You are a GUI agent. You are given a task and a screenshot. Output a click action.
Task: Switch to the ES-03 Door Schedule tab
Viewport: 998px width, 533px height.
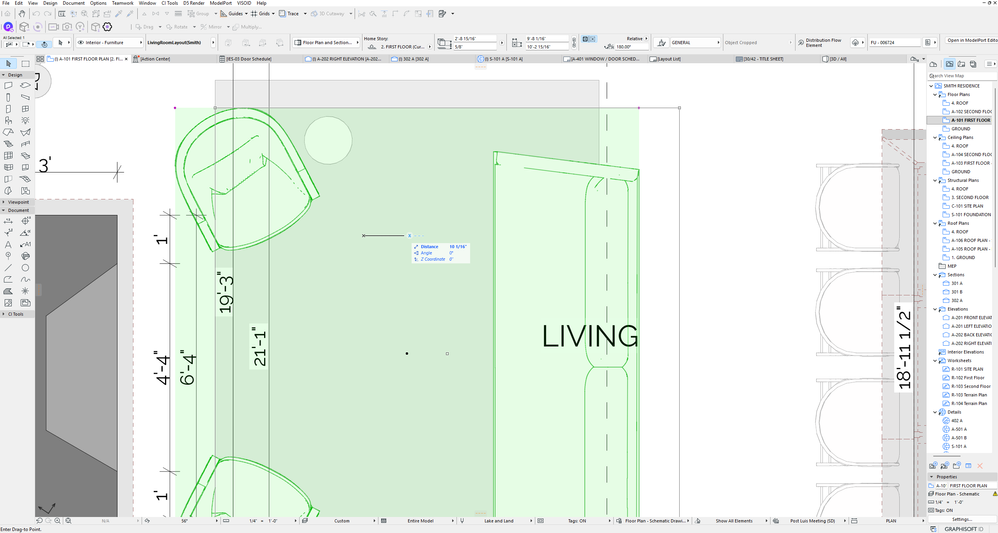click(248, 60)
